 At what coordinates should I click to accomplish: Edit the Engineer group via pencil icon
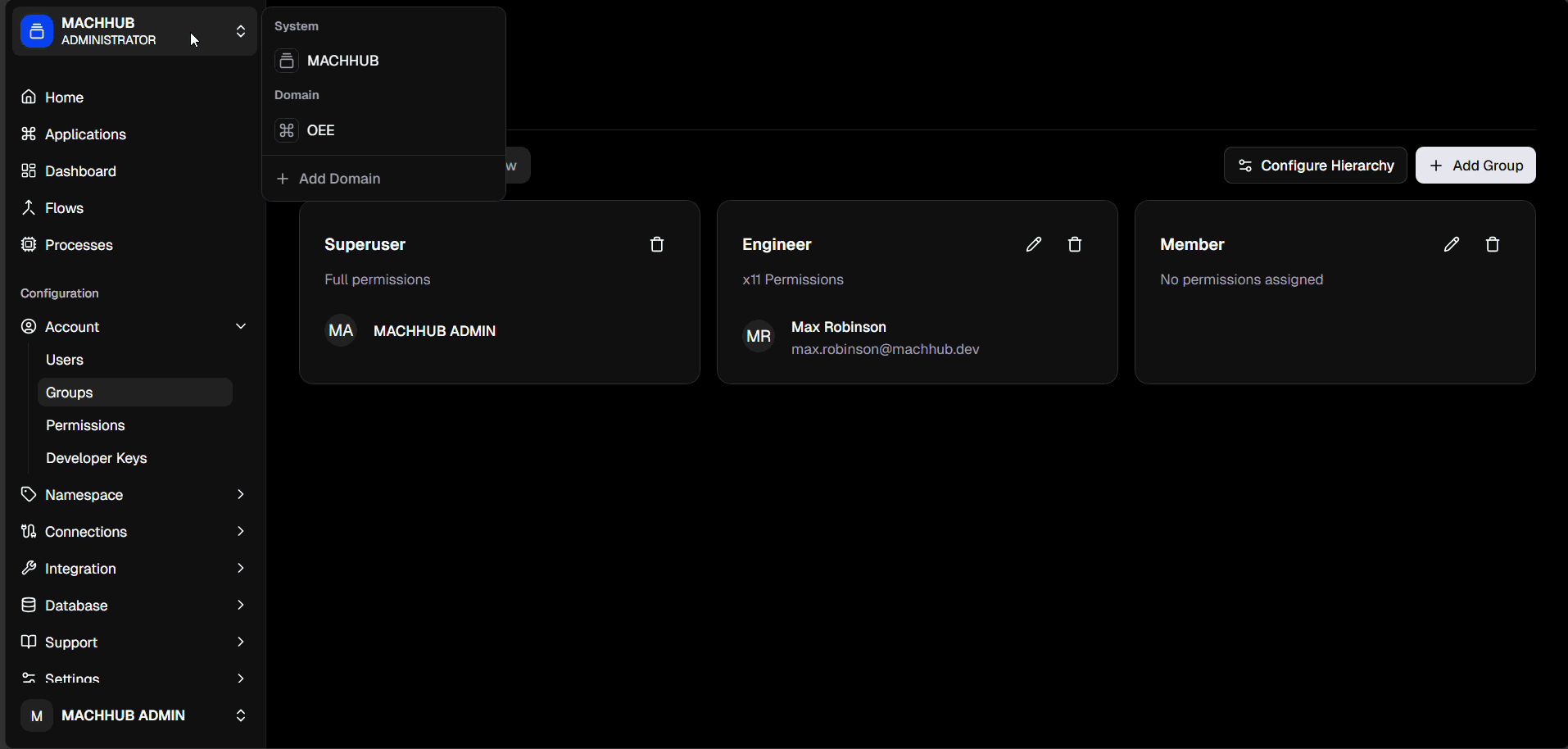pyautogui.click(x=1034, y=244)
